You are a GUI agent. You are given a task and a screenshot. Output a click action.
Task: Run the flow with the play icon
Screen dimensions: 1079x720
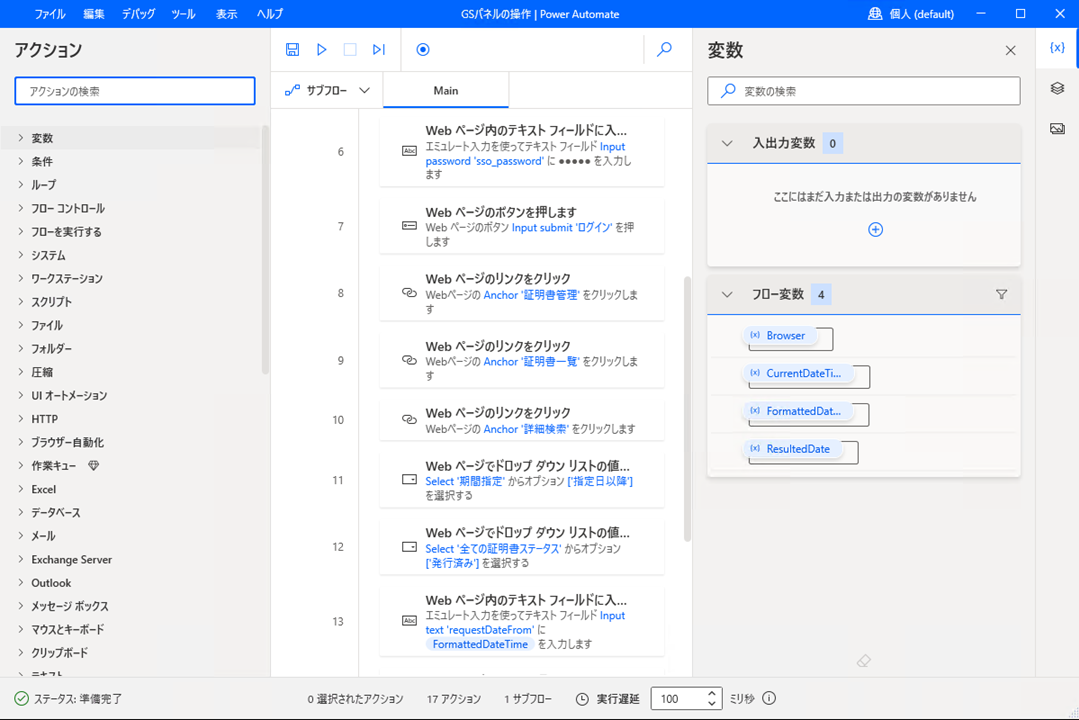click(322, 49)
